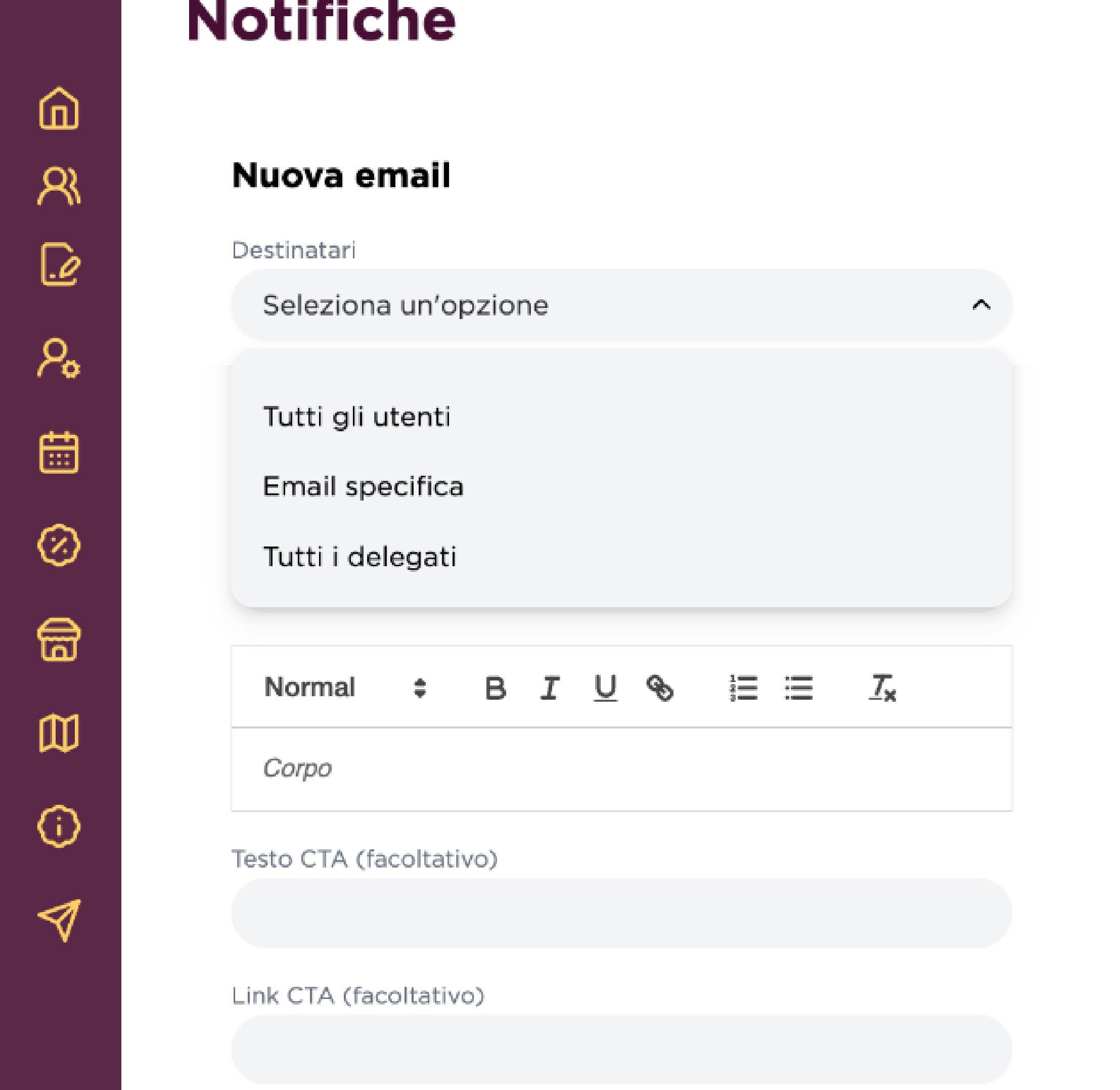This screenshot has width=1120, height=1090.
Task: Click the Corpo body text input field
Action: point(621,769)
